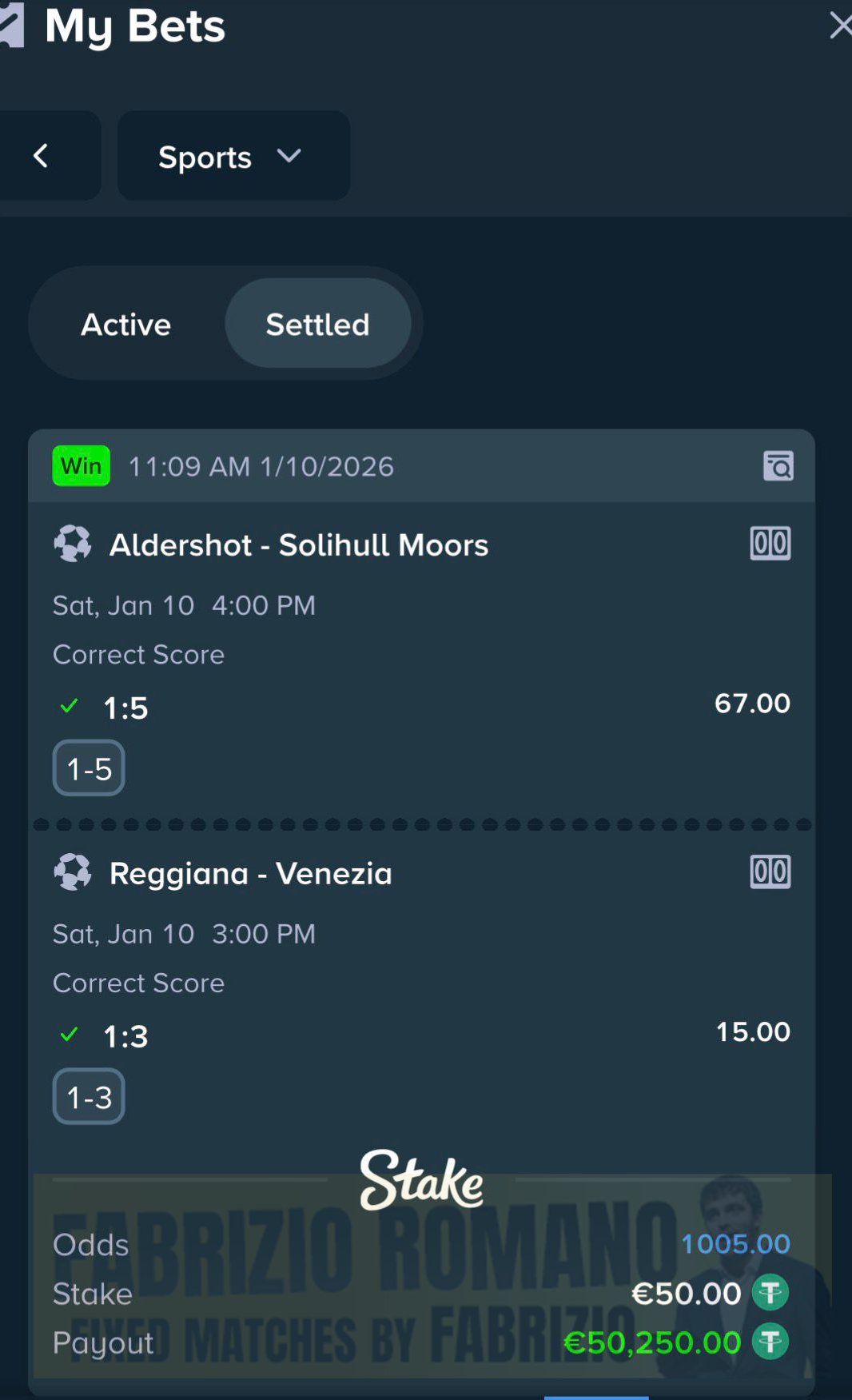Click the Tether coin icon beside the Payout
The image size is (852, 1400).
(771, 1342)
